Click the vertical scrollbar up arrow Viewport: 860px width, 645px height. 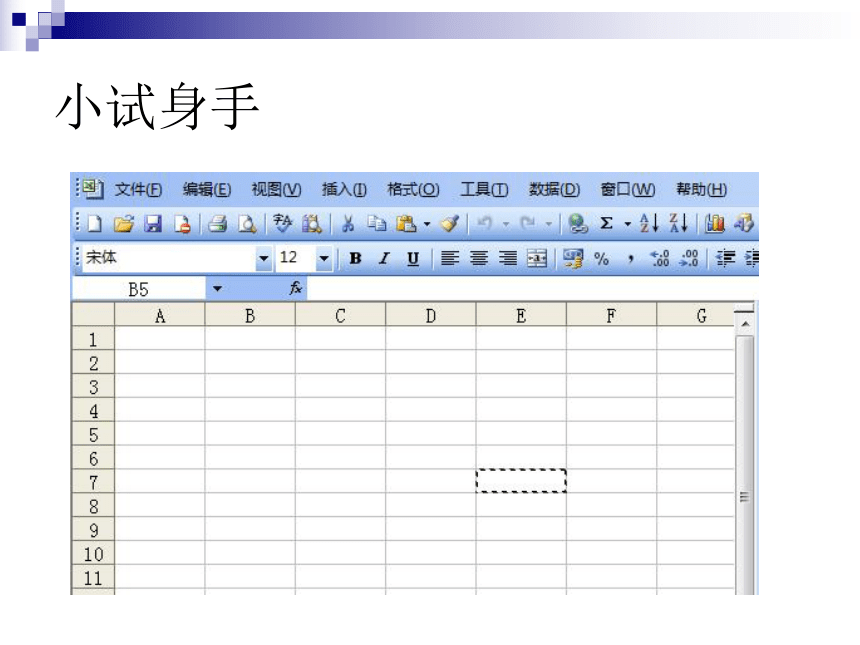pos(745,324)
